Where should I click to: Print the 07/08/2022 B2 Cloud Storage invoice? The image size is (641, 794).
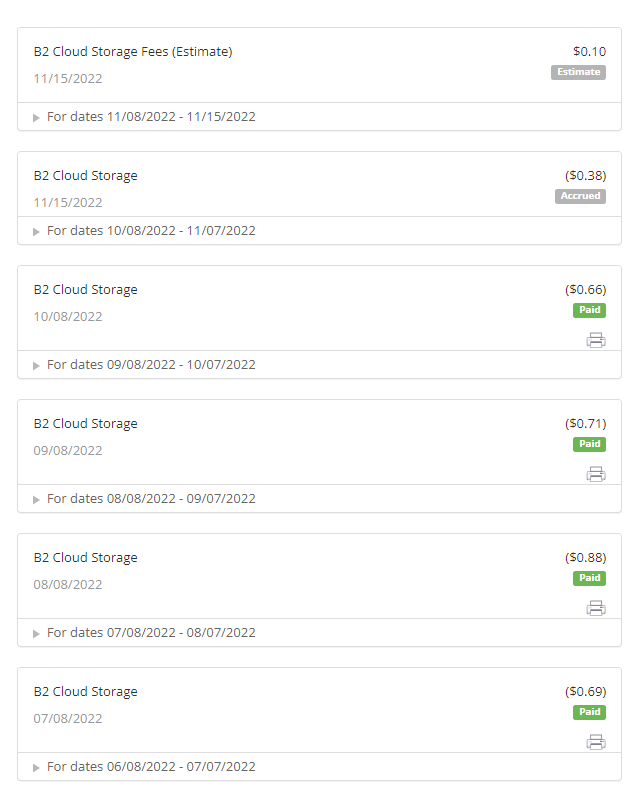point(596,742)
